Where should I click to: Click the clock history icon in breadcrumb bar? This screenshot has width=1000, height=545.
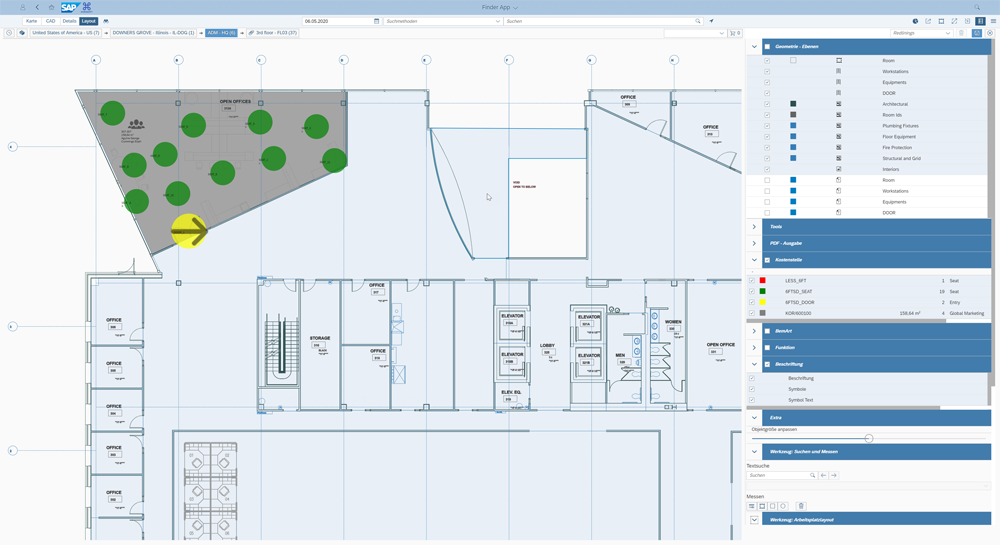[9, 33]
